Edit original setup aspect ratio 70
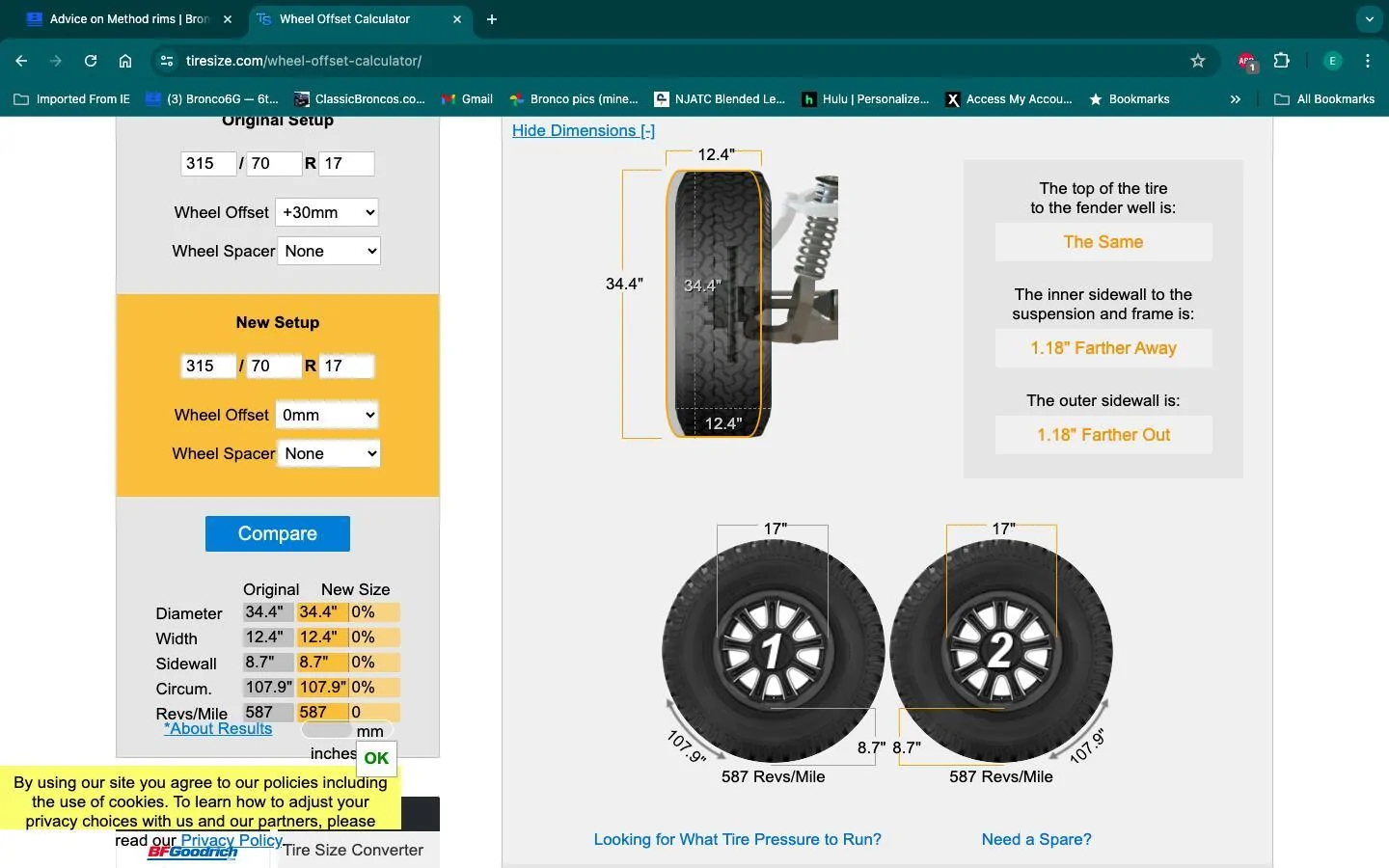The width and height of the screenshot is (1389, 868). coord(274,163)
